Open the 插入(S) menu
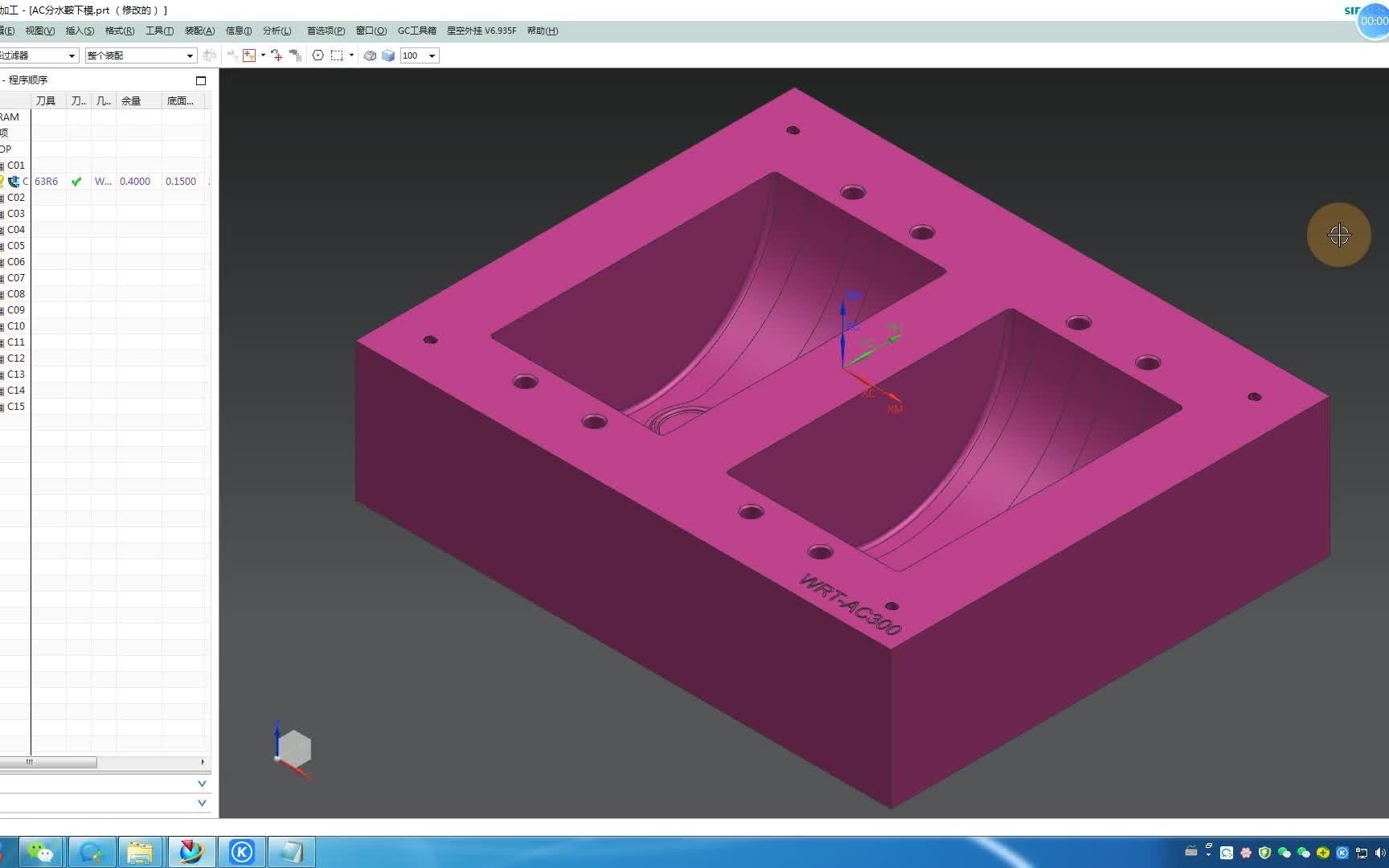Screen dimensions: 1389x868 pyautogui.click(x=80, y=31)
